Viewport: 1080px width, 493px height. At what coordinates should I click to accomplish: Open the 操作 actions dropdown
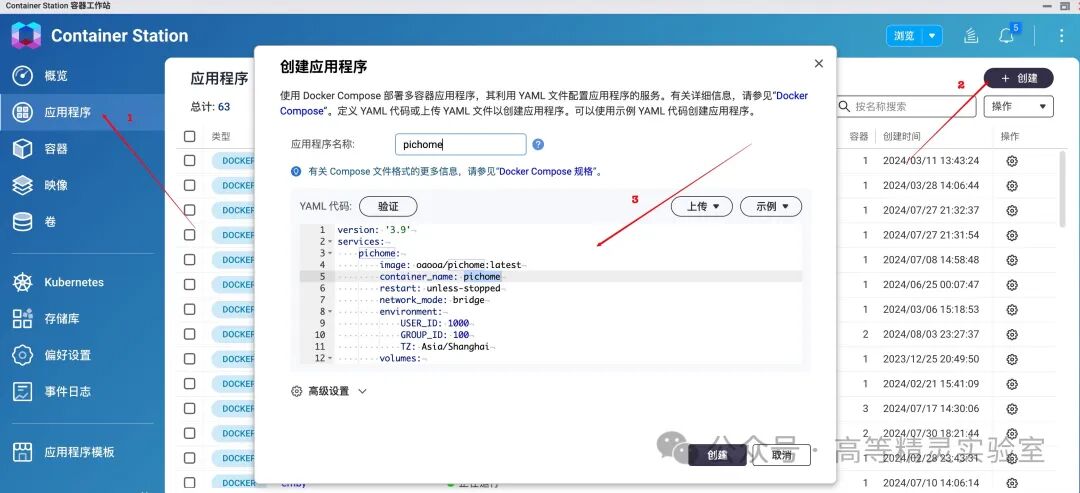pyautogui.click(x=1019, y=107)
